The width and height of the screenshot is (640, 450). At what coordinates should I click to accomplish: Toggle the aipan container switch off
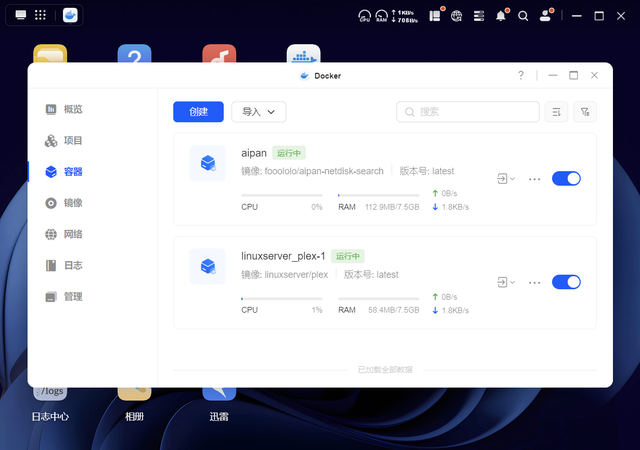tap(566, 178)
